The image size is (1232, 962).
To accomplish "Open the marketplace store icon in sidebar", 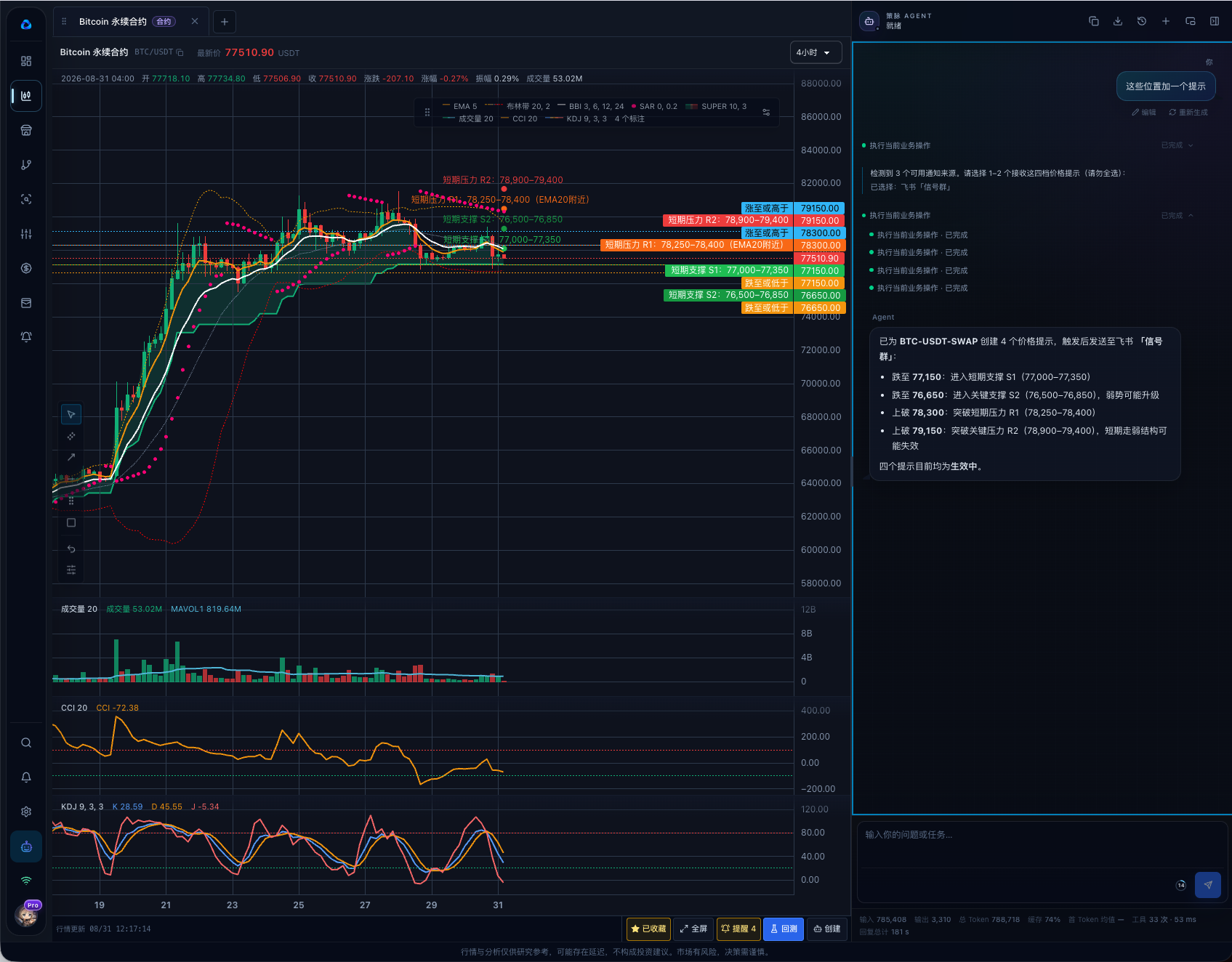I will 26,130.
